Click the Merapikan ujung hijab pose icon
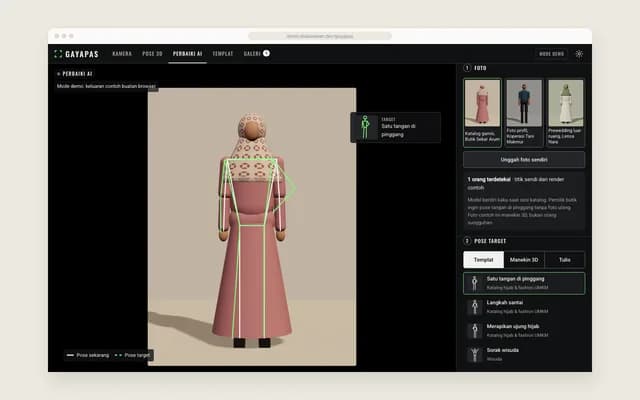 [474, 331]
